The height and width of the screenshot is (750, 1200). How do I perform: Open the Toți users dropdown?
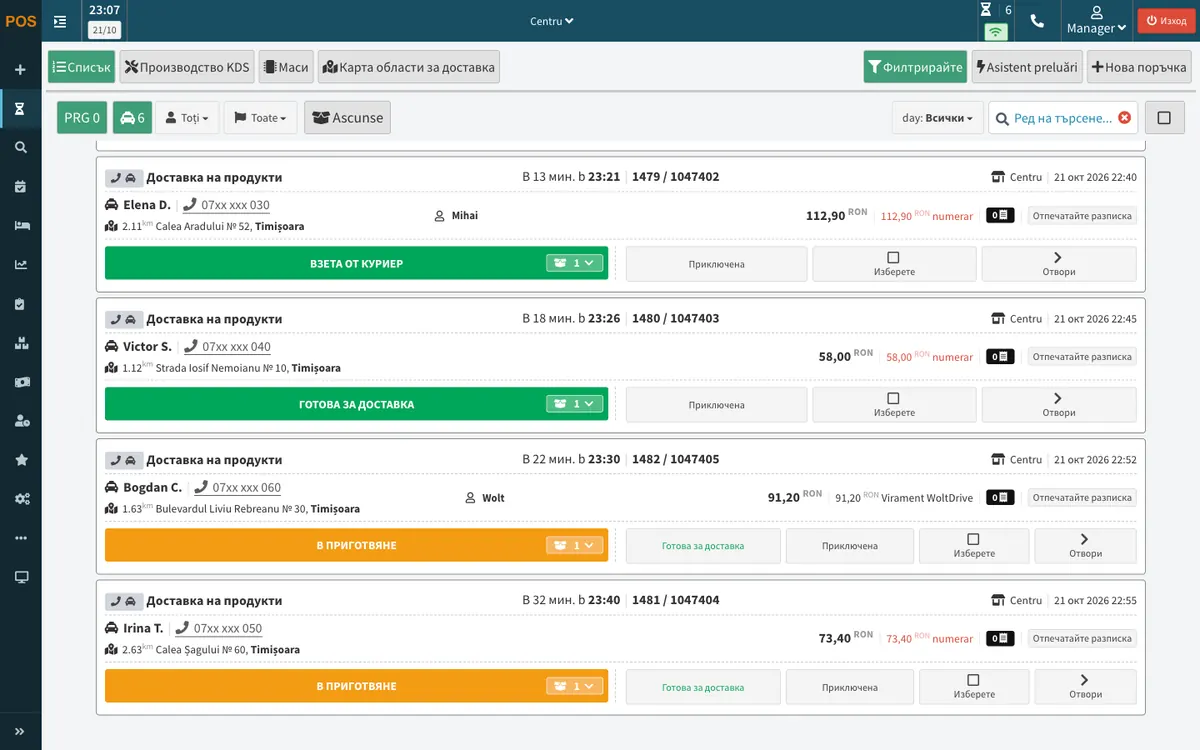click(187, 118)
